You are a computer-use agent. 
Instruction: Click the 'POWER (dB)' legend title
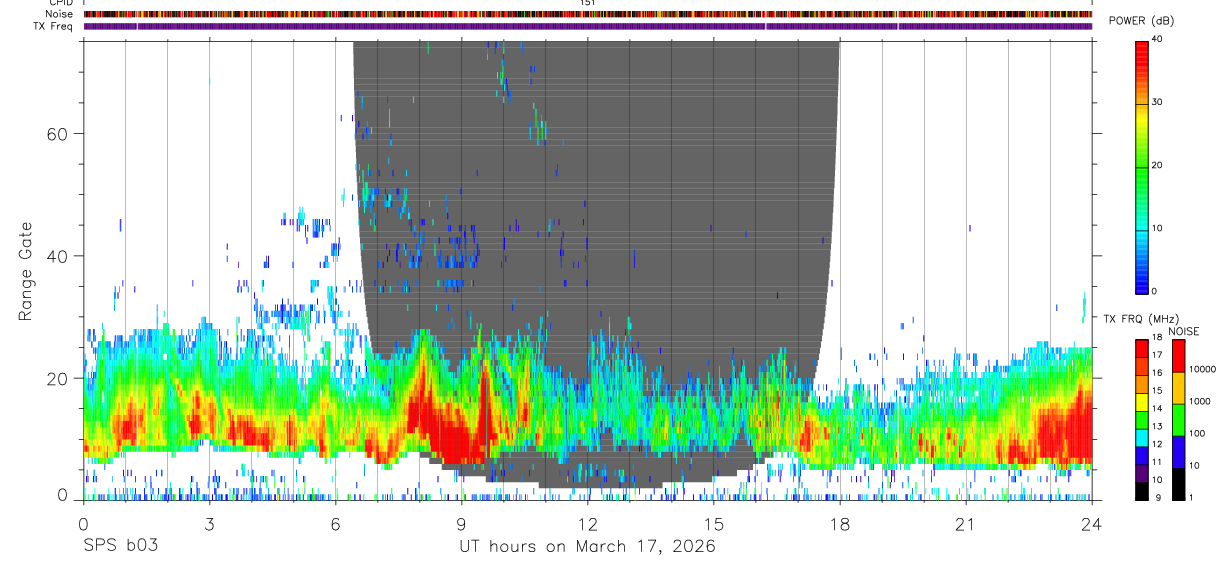1141,21
